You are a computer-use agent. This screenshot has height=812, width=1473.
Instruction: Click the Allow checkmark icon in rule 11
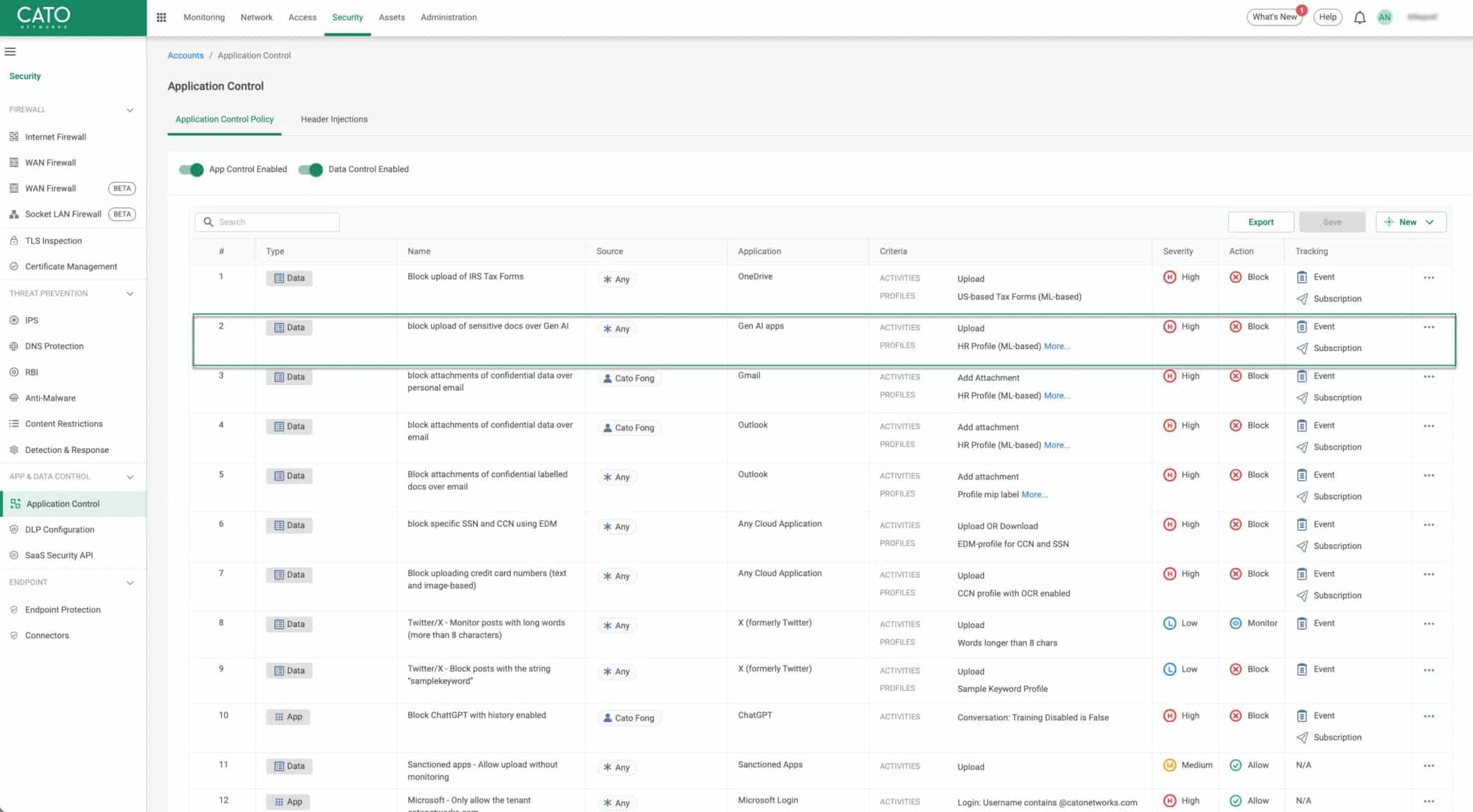click(1236, 765)
